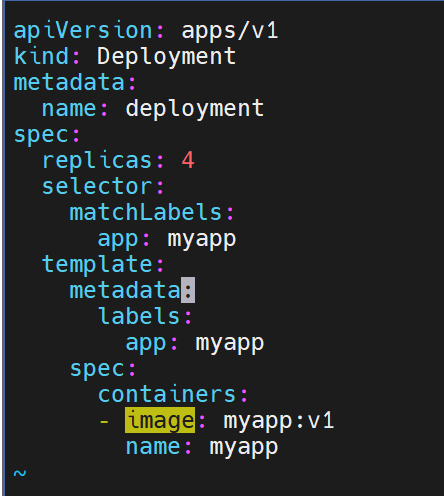The height and width of the screenshot is (496, 444).
Task: Click 'app' key under matchLabels
Action: click(x=118, y=240)
